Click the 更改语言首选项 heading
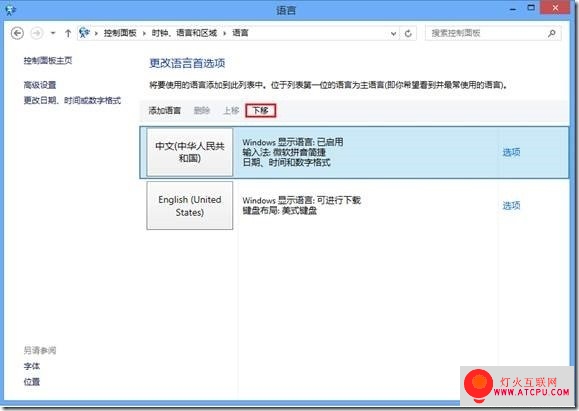Image resolution: width=579 pixels, height=411 pixels. pyautogui.click(x=187, y=63)
